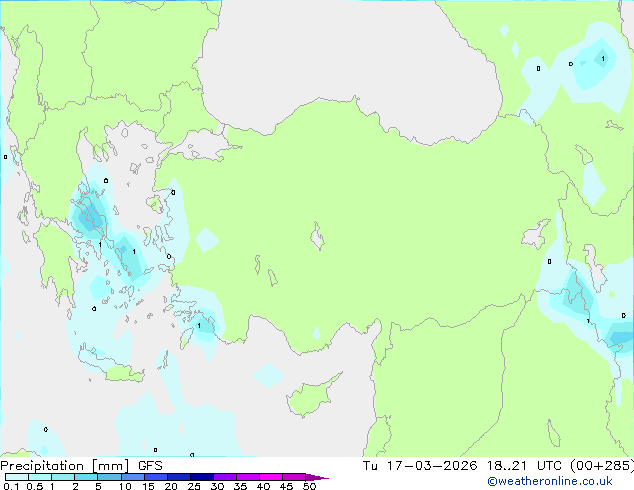Click the legend value '45'

286,486
